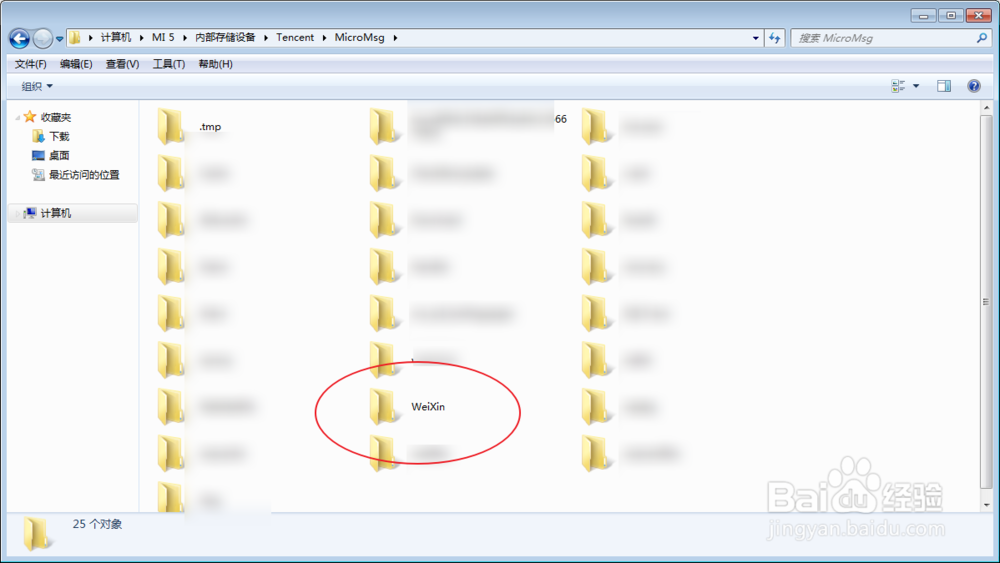Expand subfolder arrow after MI 5 breadcrumb

coord(185,38)
